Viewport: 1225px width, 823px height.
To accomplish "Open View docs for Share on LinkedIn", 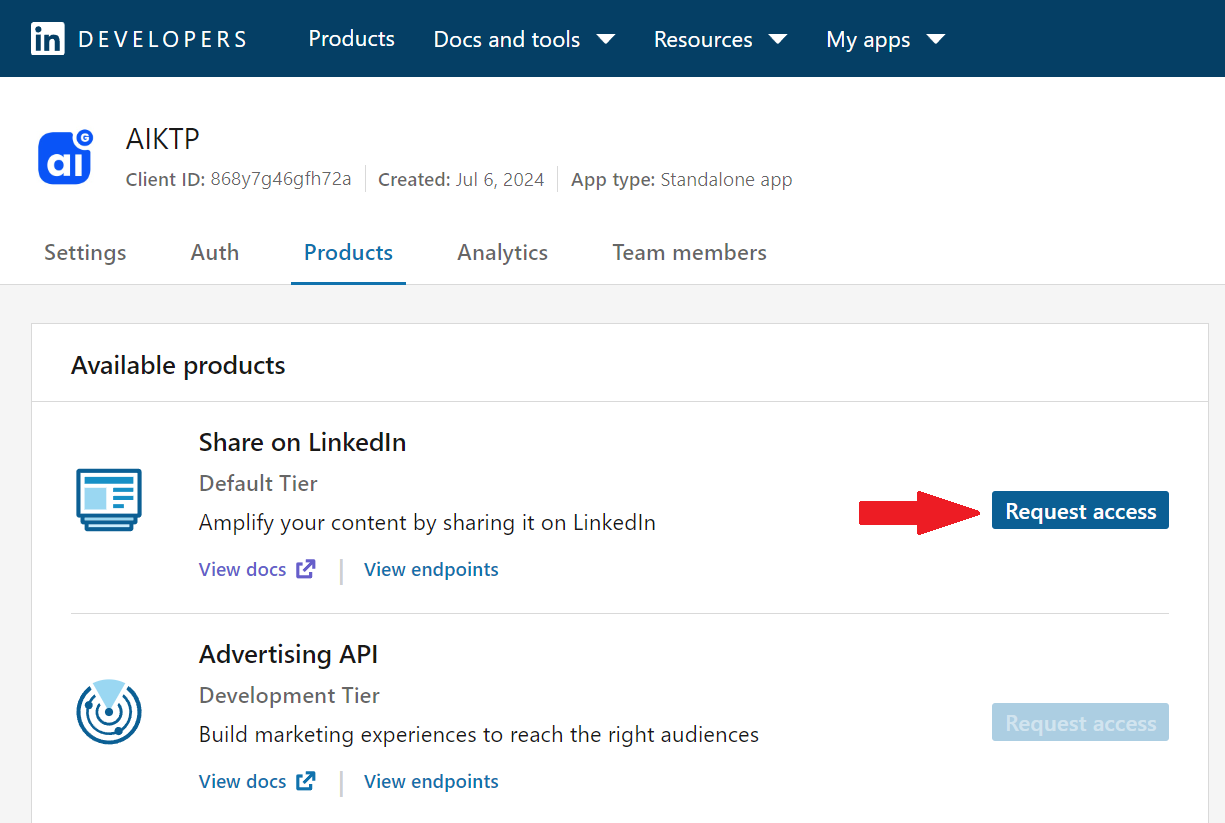I will [243, 570].
